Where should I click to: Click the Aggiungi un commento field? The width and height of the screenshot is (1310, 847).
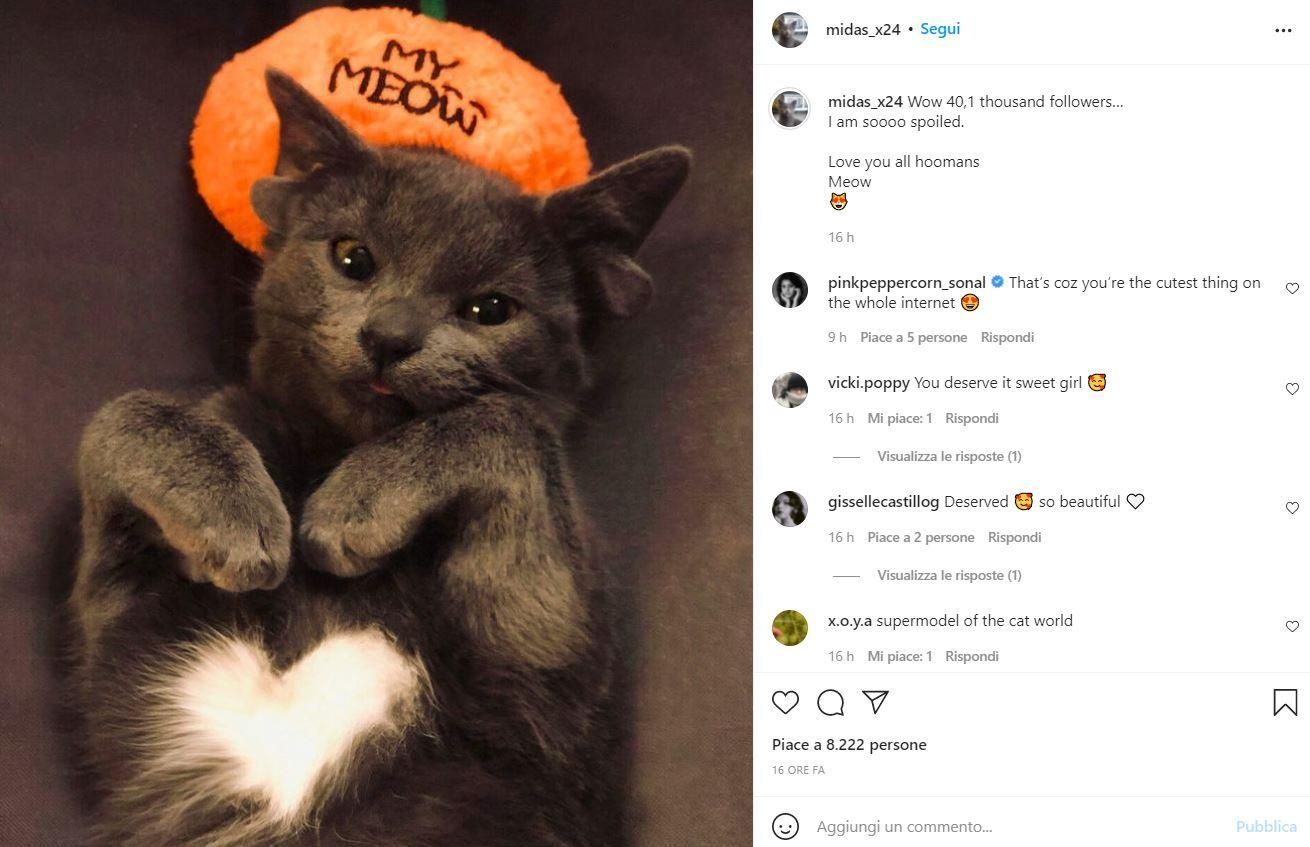(x=1020, y=827)
